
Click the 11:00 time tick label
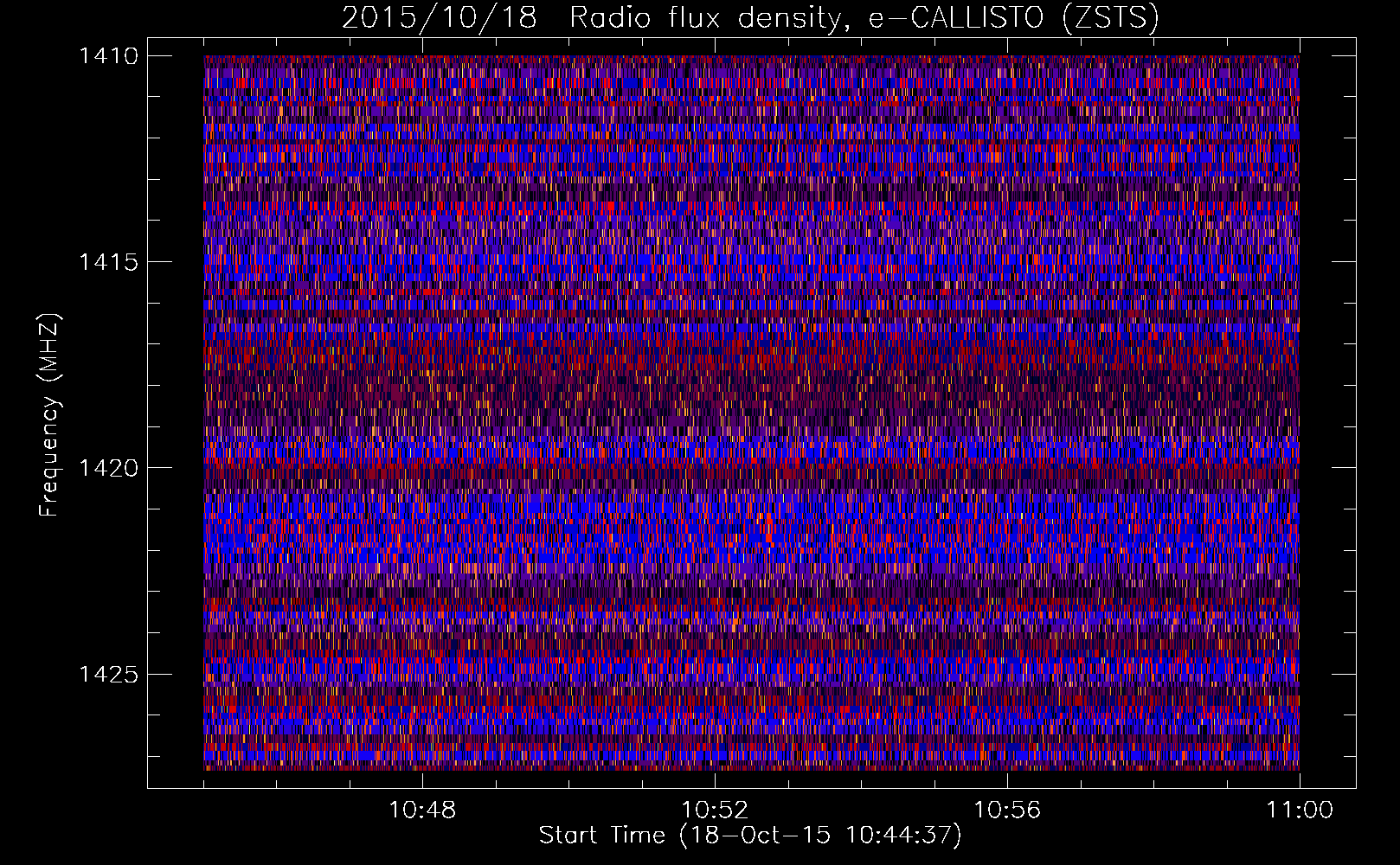[1300, 810]
